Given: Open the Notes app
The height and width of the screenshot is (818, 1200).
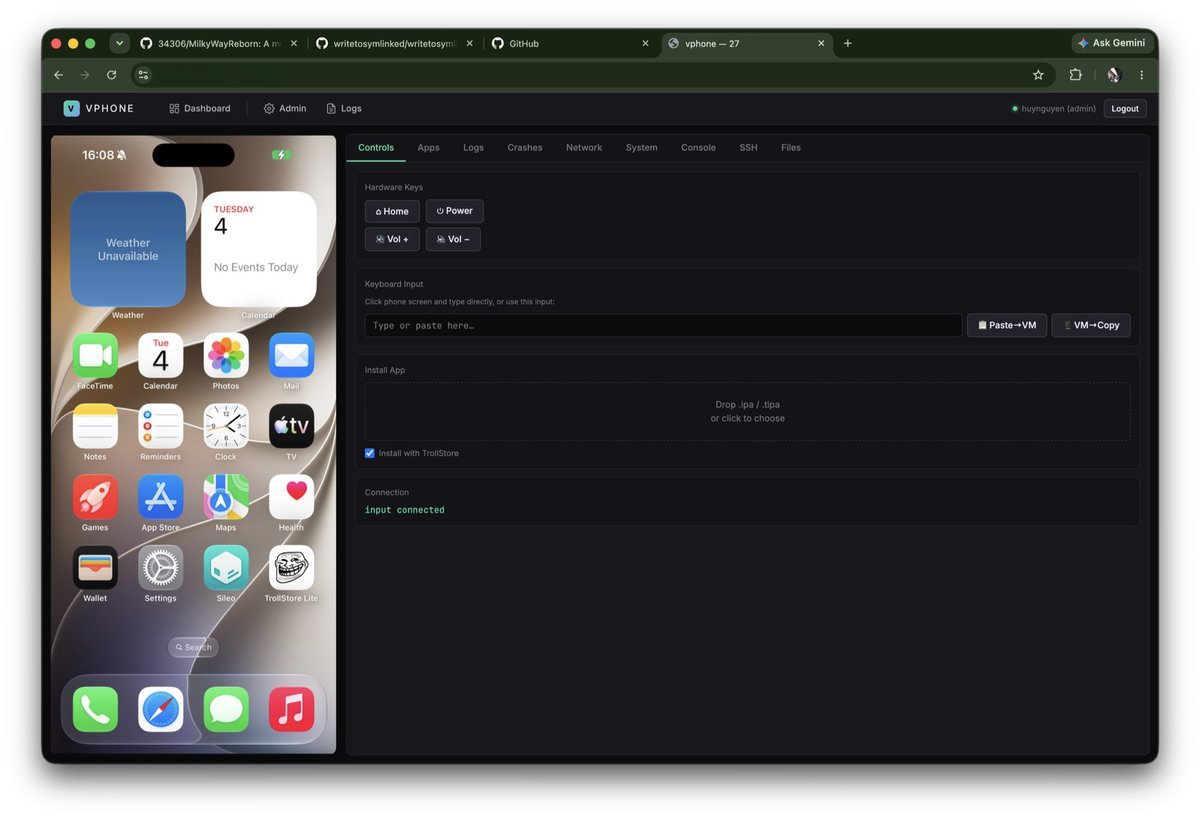Looking at the screenshot, I should coord(95,426).
